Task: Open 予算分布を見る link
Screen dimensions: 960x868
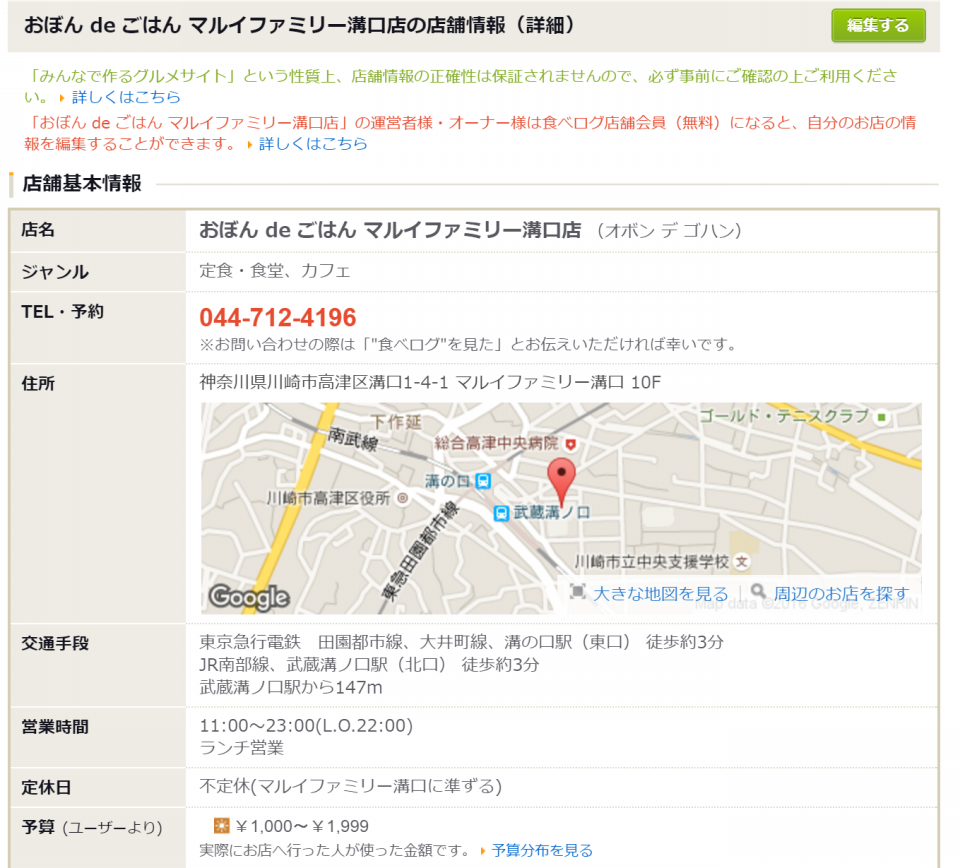Action: pos(542,850)
